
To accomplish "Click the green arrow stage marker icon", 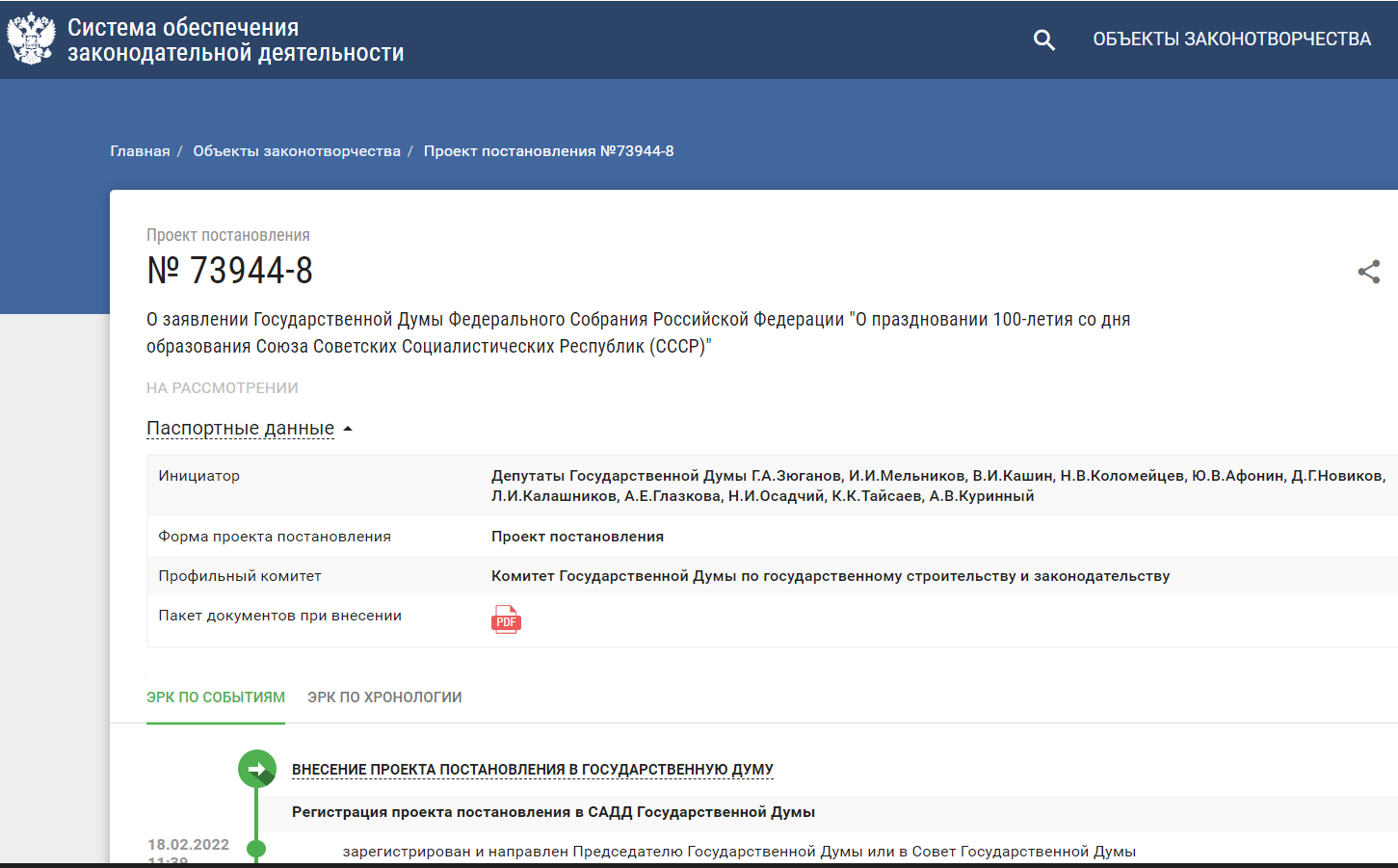I will (256, 769).
